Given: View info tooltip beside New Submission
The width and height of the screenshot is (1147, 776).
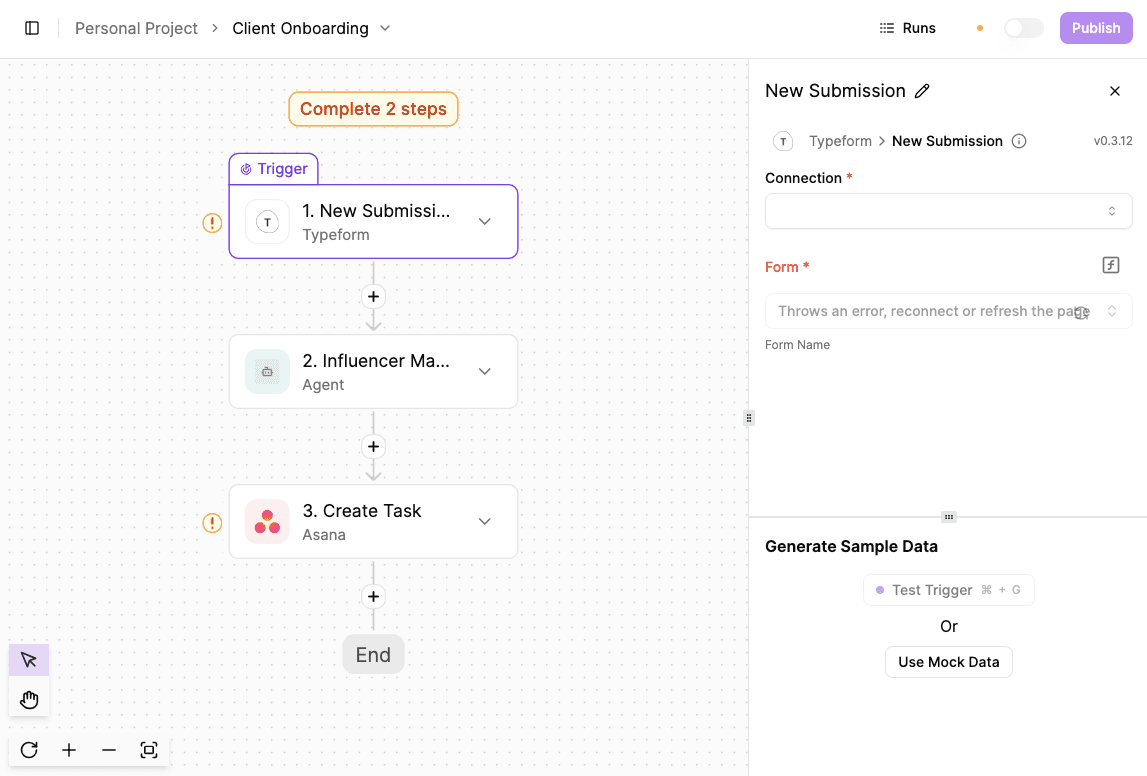Looking at the screenshot, I should [1019, 141].
